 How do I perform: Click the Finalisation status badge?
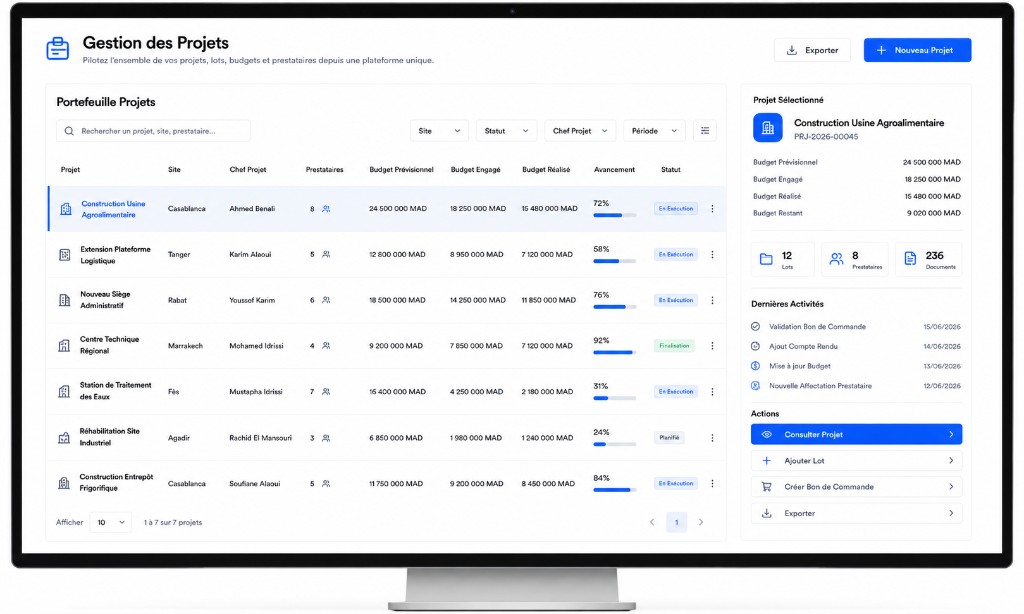tap(674, 346)
